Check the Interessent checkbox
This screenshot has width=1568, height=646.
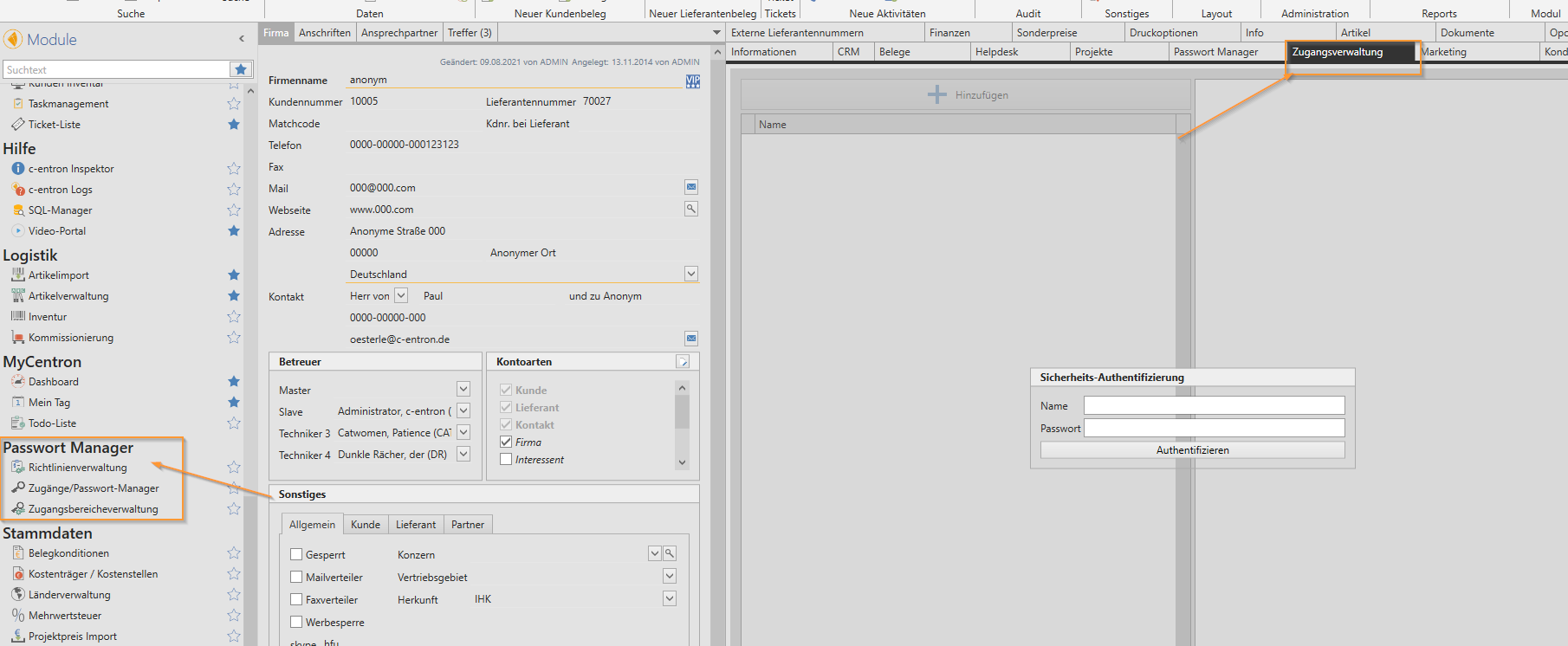(x=506, y=459)
